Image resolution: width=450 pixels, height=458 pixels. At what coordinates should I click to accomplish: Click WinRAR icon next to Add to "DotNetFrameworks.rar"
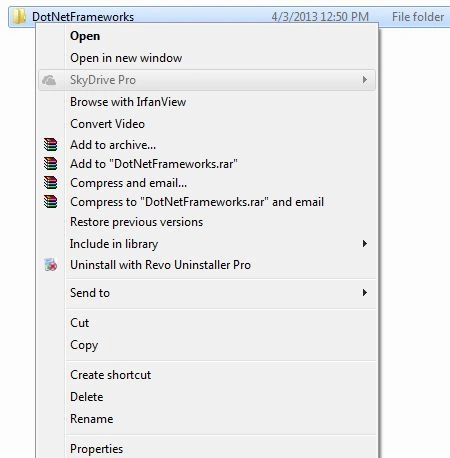point(50,164)
